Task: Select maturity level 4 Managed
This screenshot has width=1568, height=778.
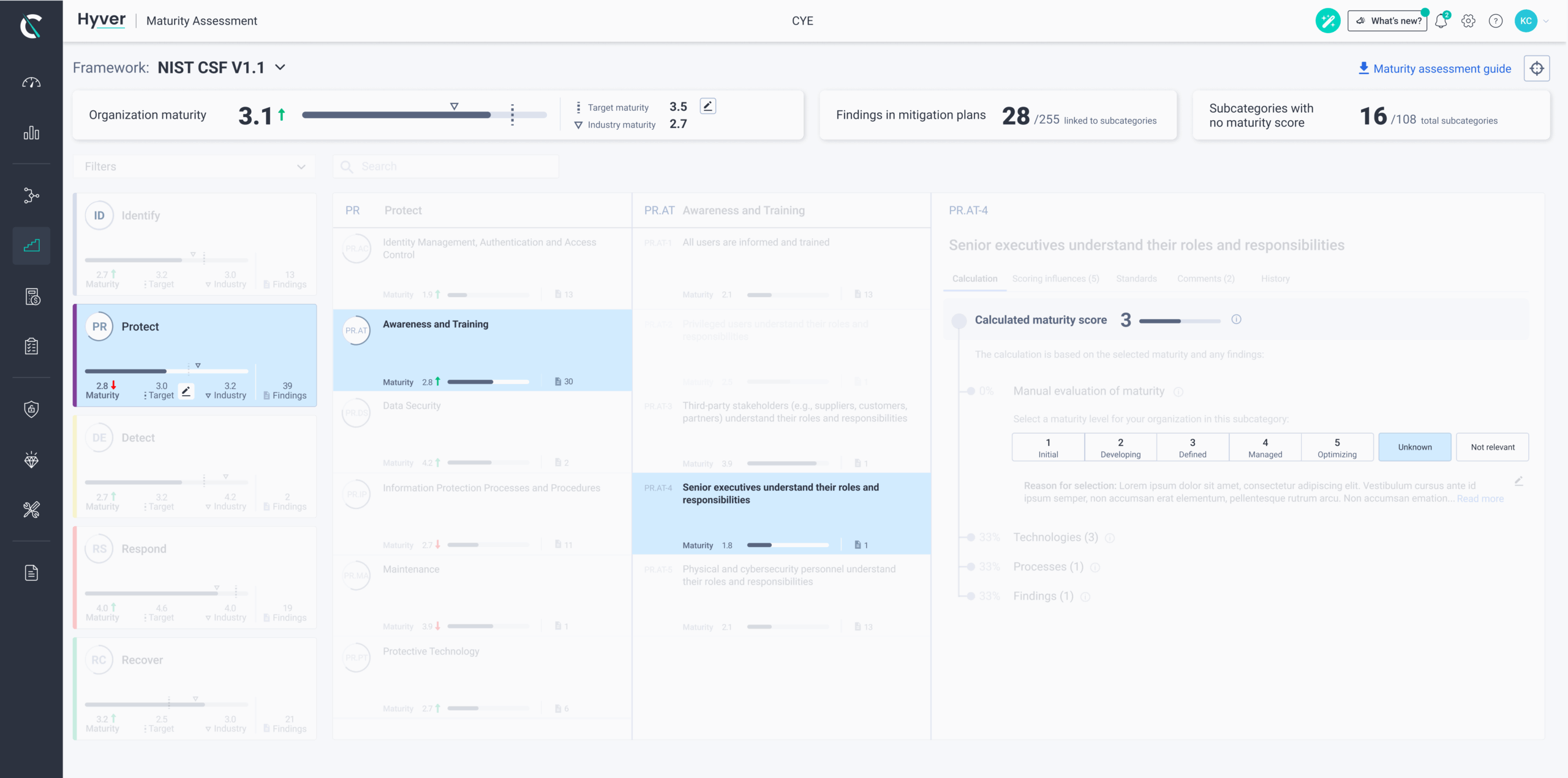Action: click(1265, 447)
